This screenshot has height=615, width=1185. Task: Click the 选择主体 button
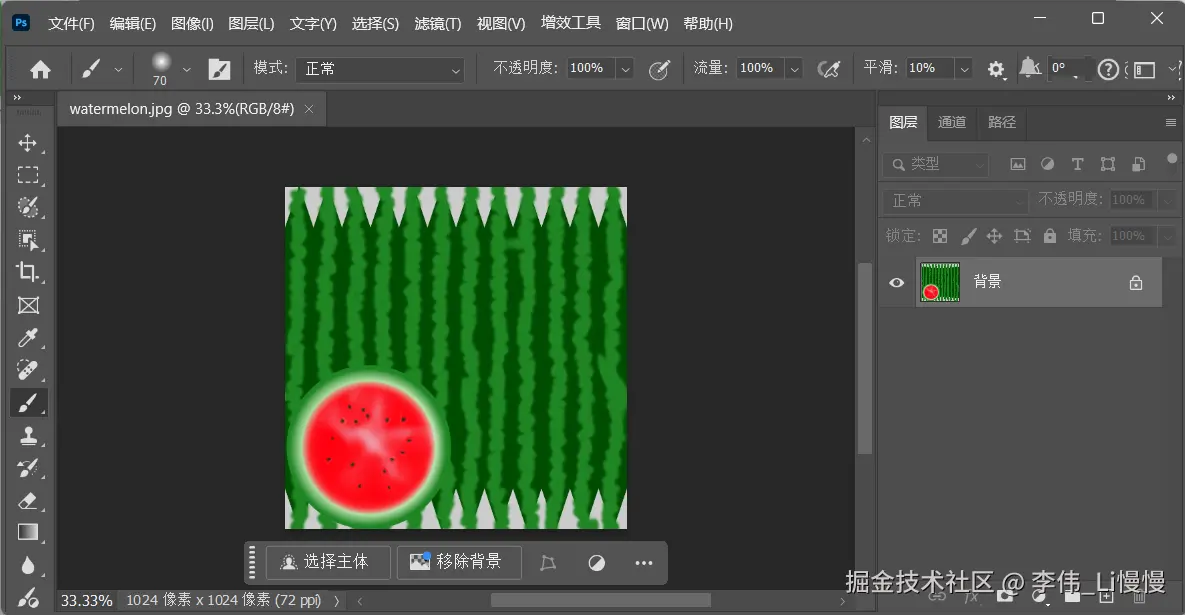(328, 562)
